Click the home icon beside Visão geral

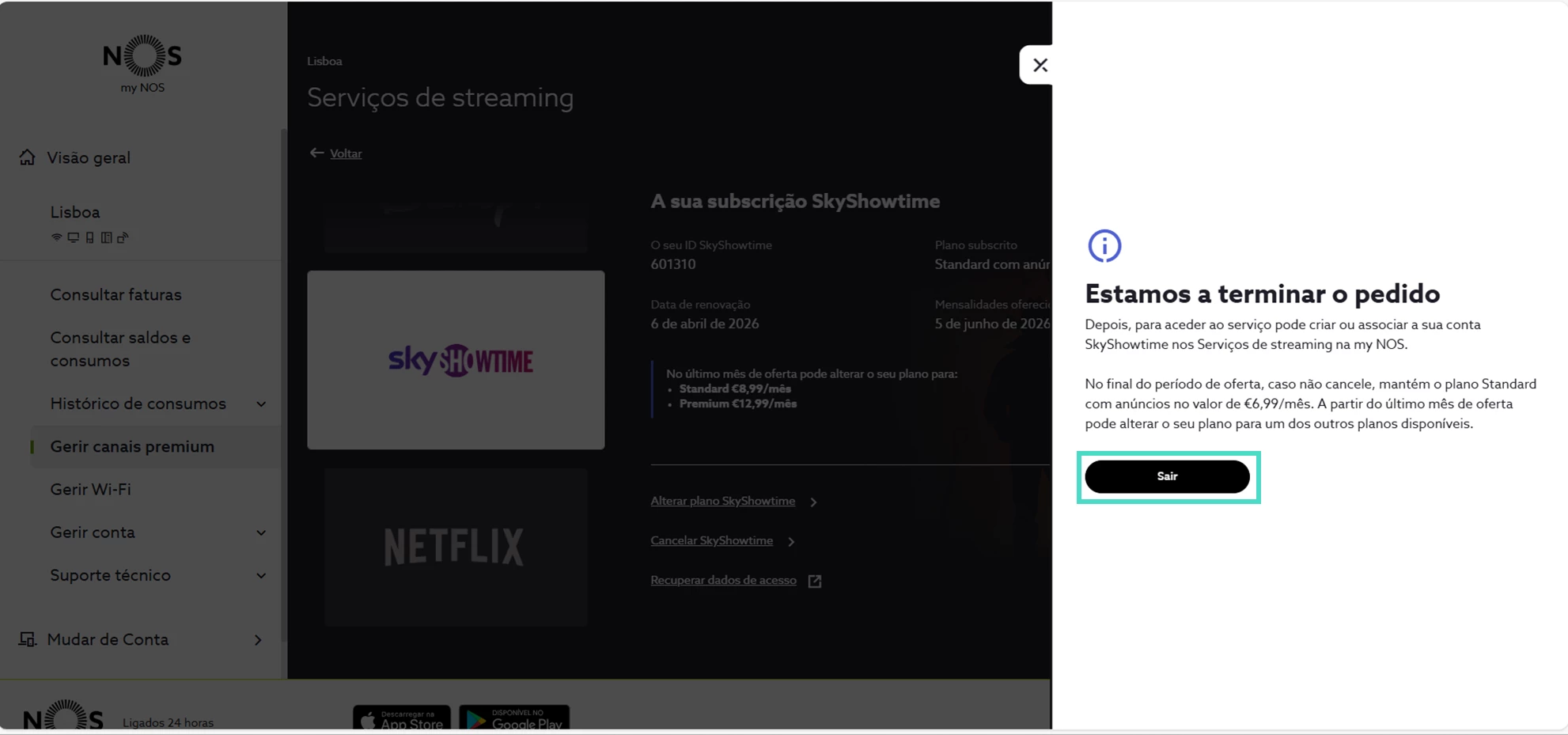[x=28, y=157]
